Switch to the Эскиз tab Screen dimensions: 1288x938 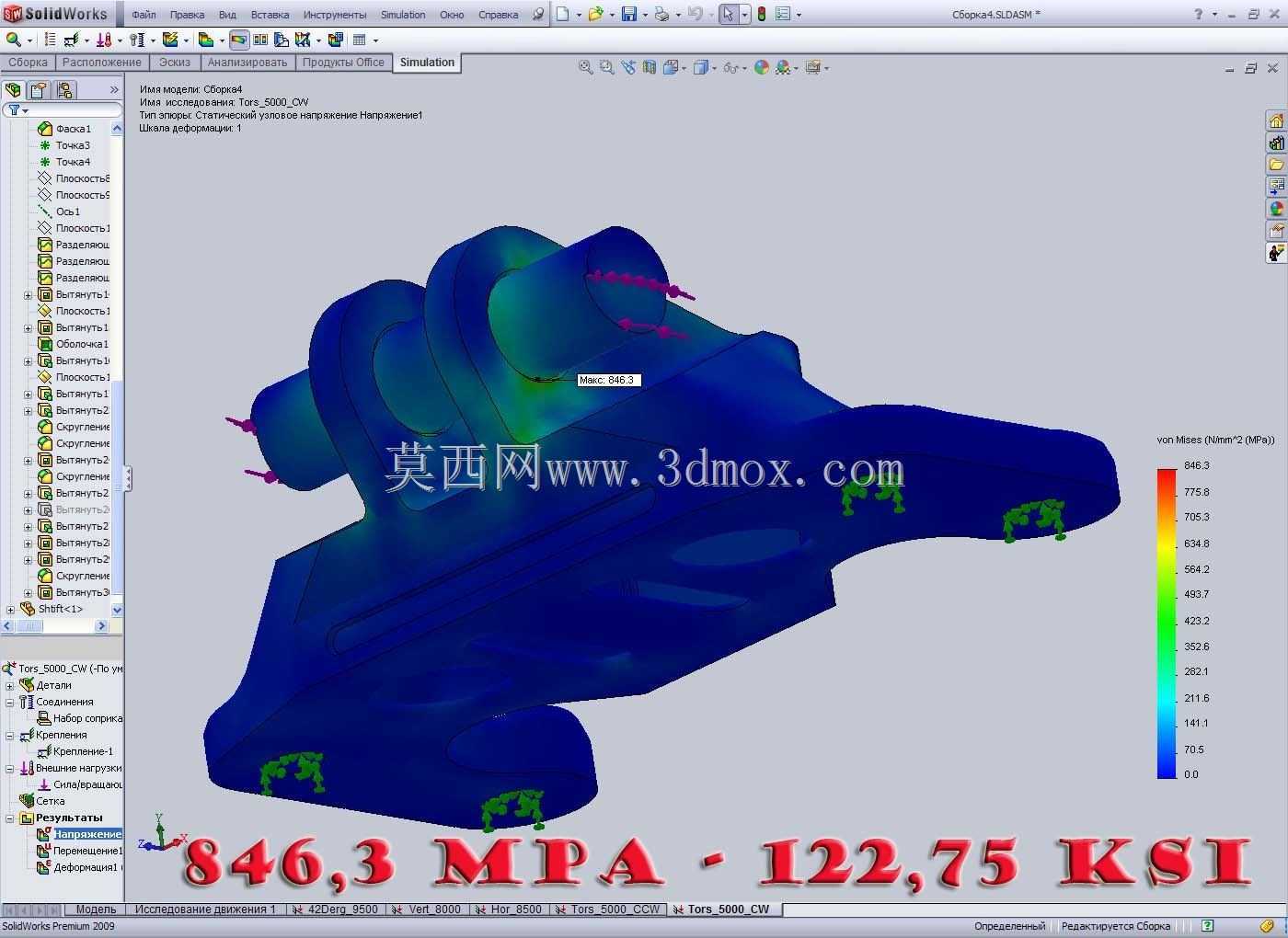point(175,63)
